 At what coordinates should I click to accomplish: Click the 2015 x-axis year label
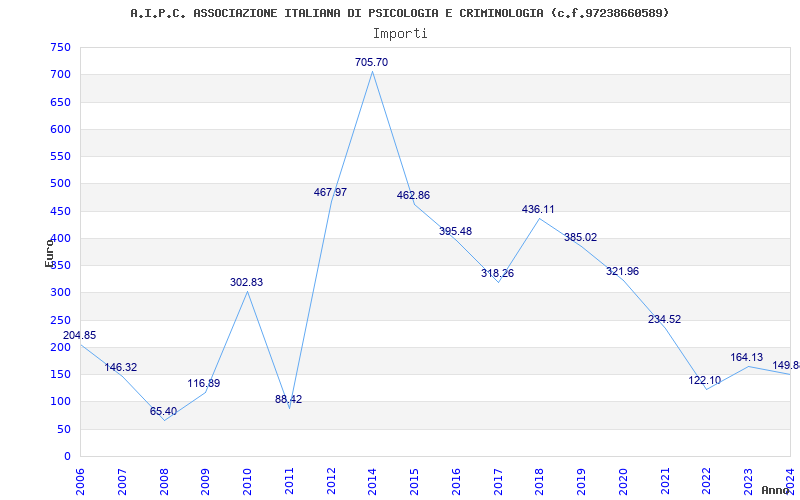pyautogui.click(x=414, y=482)
